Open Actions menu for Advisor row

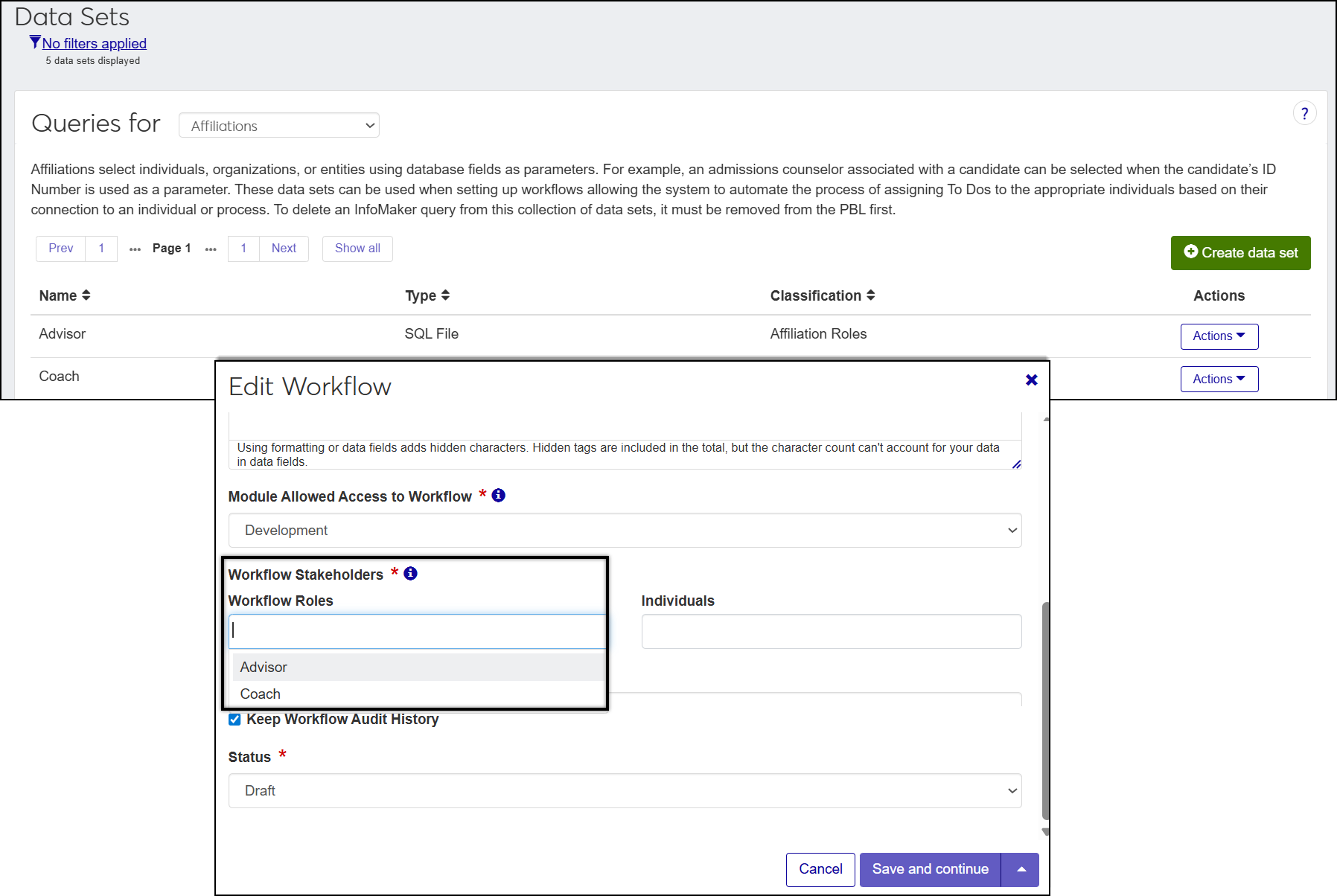tap(1219, 336)
